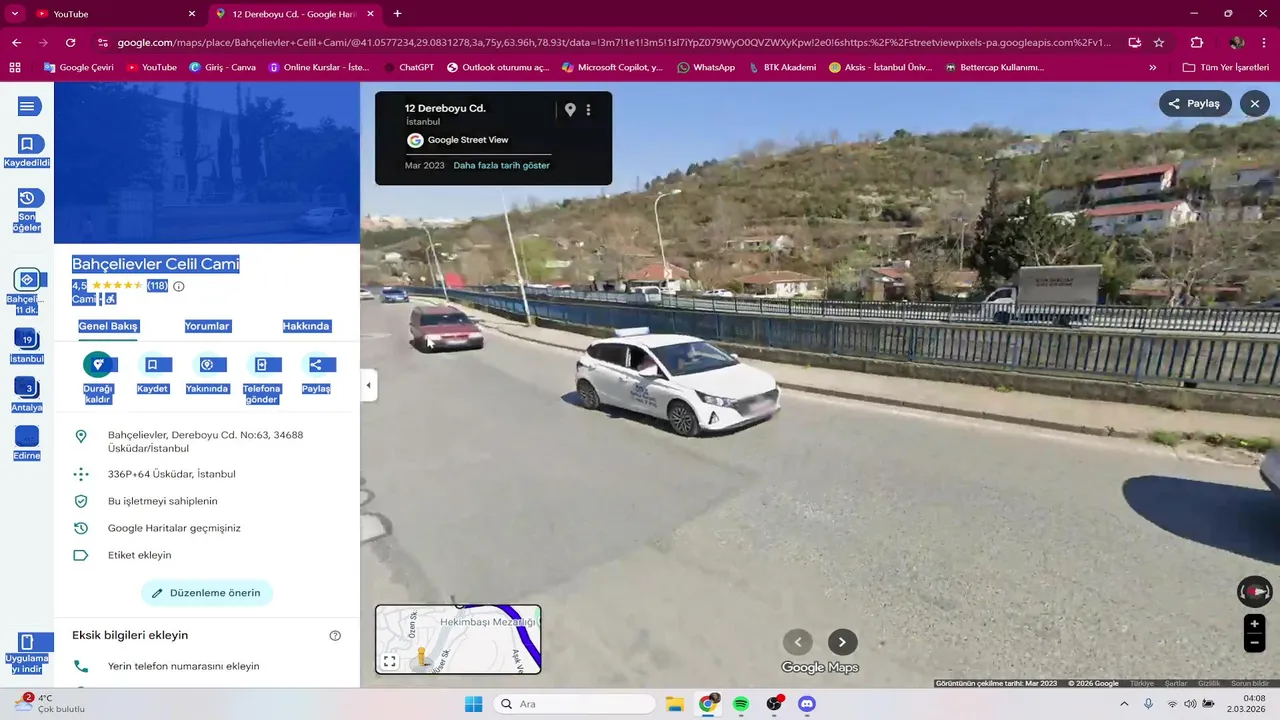Switch to the Hakkında tab
The height and width of the screenshot is (720, 1280).
(306, 326)
